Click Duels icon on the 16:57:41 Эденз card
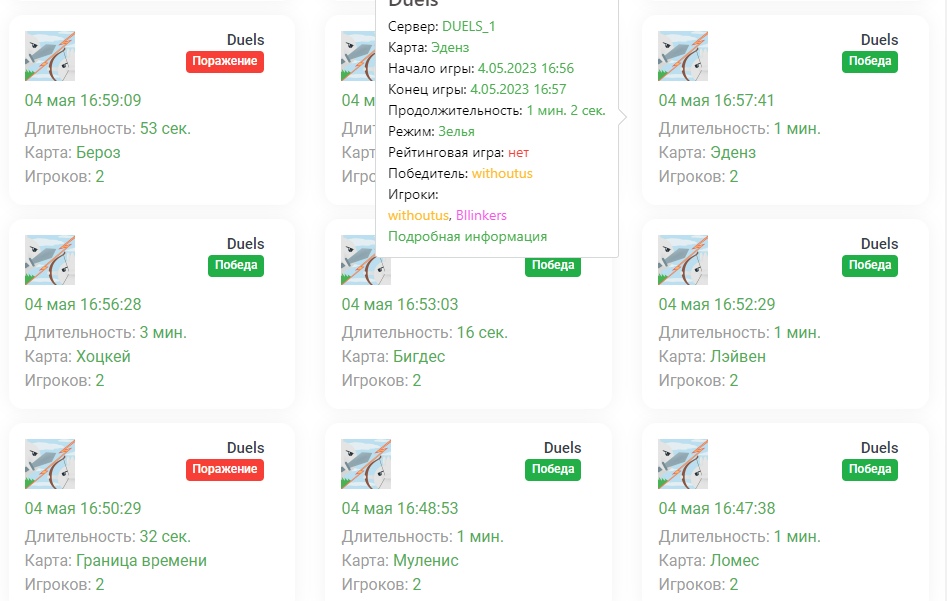Screen dimensions: 947x601 click(x=683, y=56)
